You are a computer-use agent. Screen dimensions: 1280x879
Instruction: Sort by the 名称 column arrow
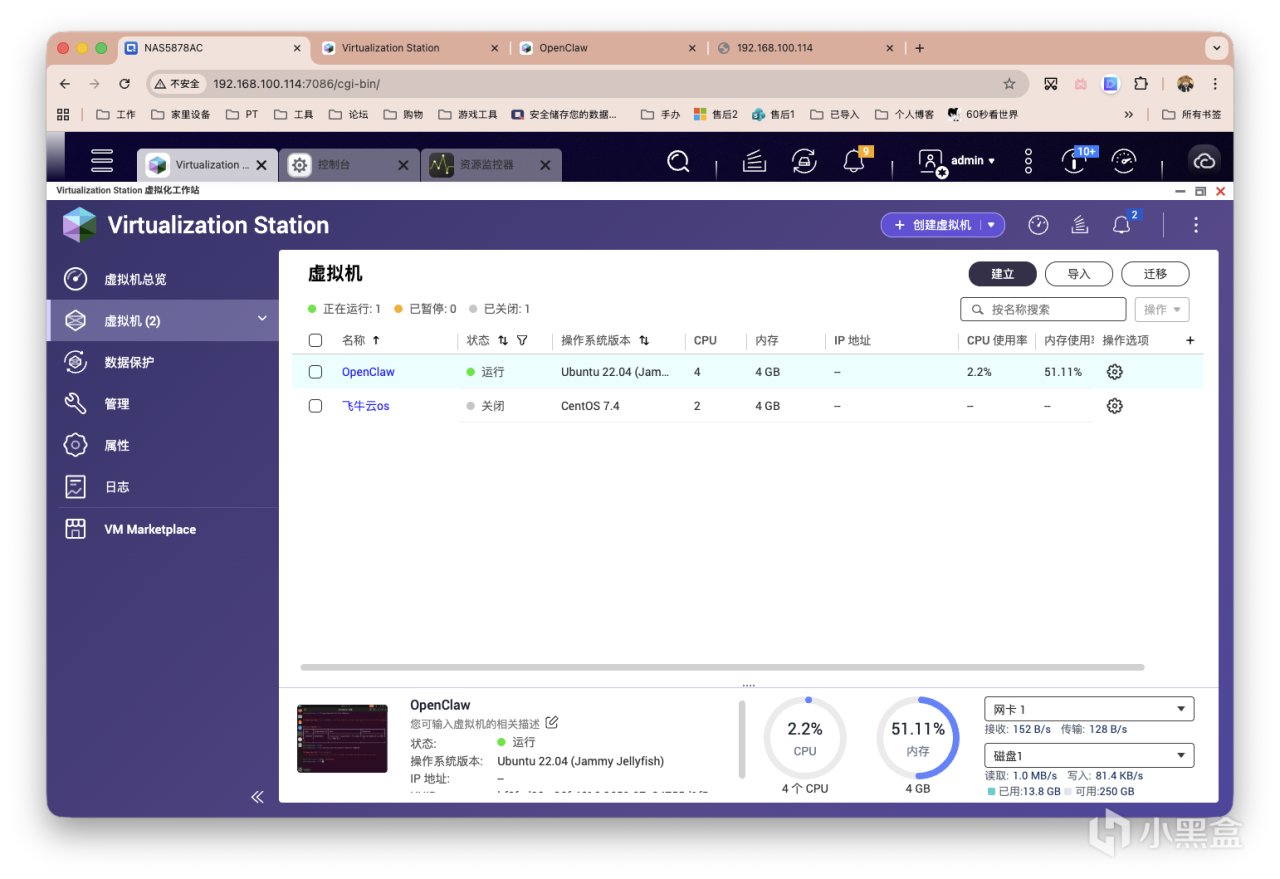[x=376, y=340]
